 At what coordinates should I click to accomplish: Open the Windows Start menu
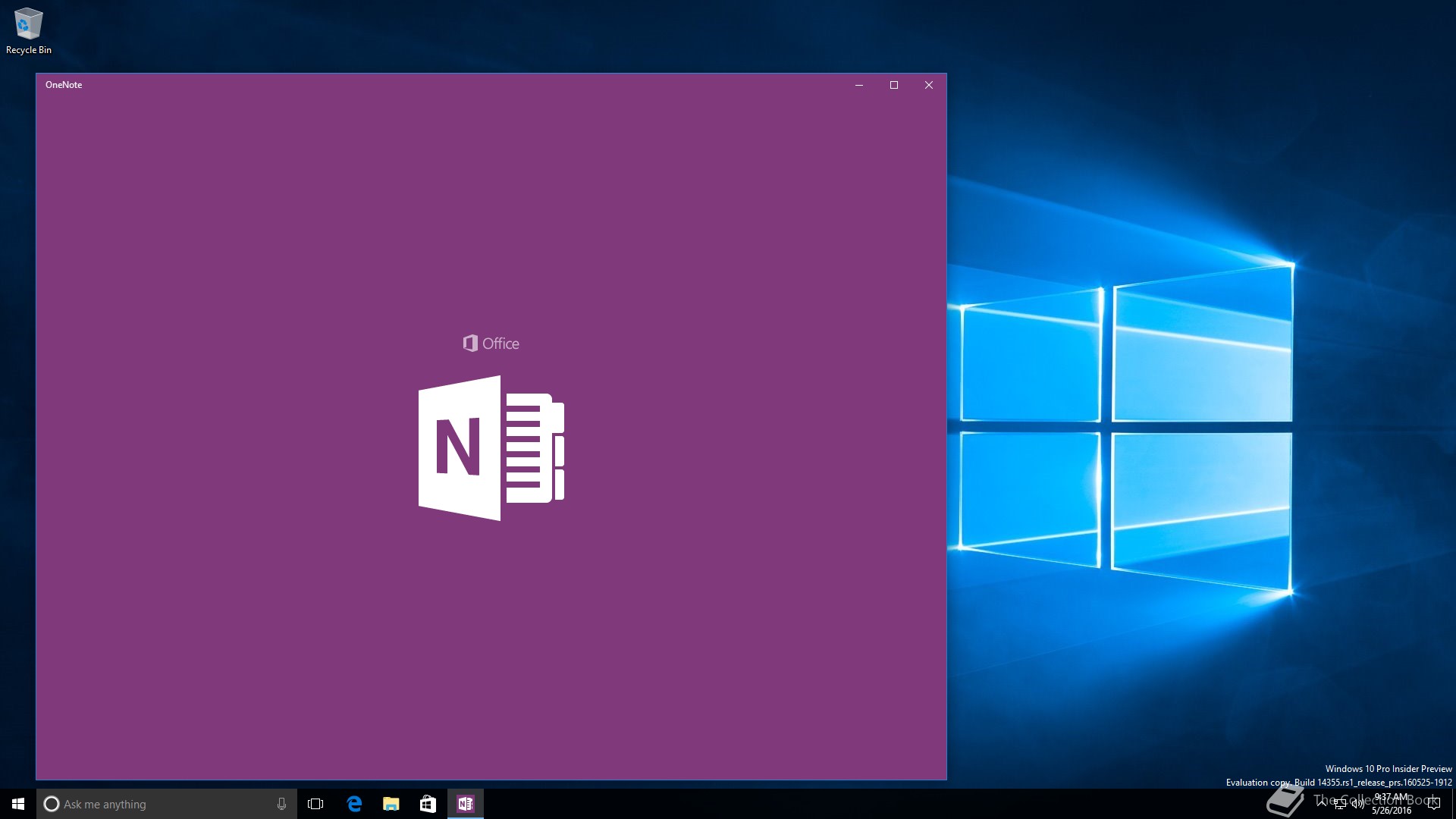(18, 804)
